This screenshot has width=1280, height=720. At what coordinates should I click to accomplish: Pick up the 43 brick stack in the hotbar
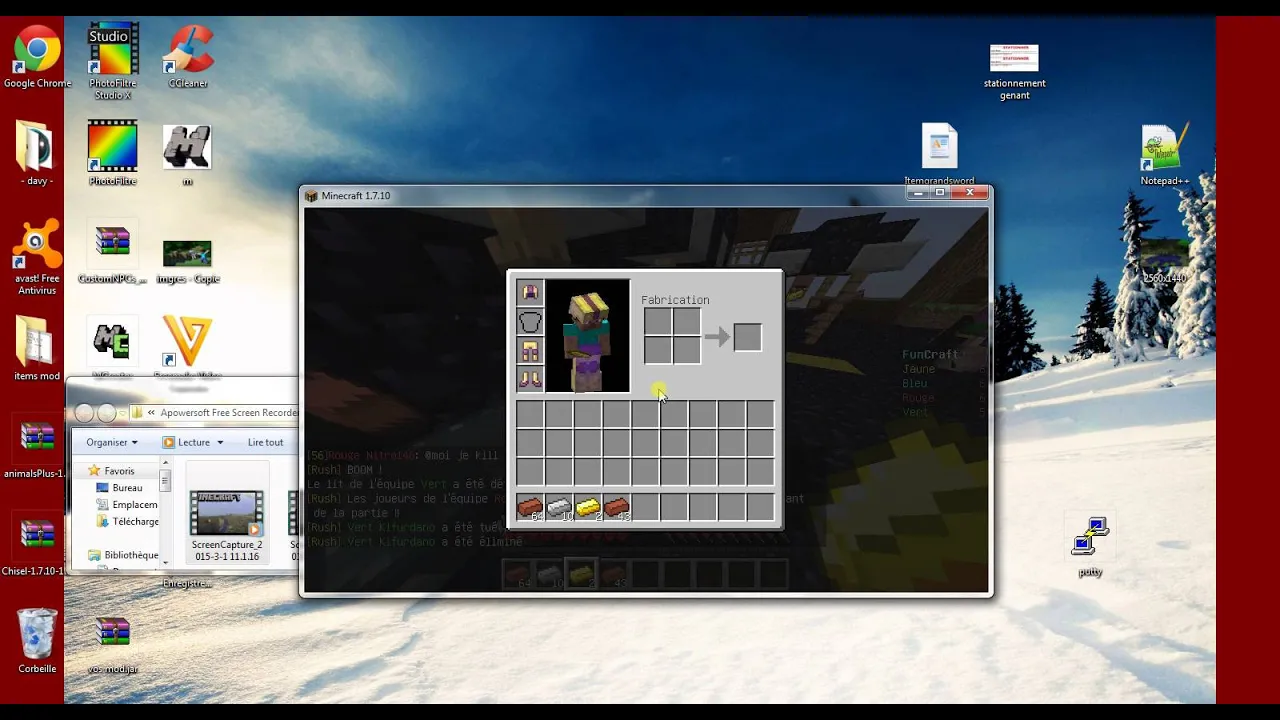pos(617,508)
